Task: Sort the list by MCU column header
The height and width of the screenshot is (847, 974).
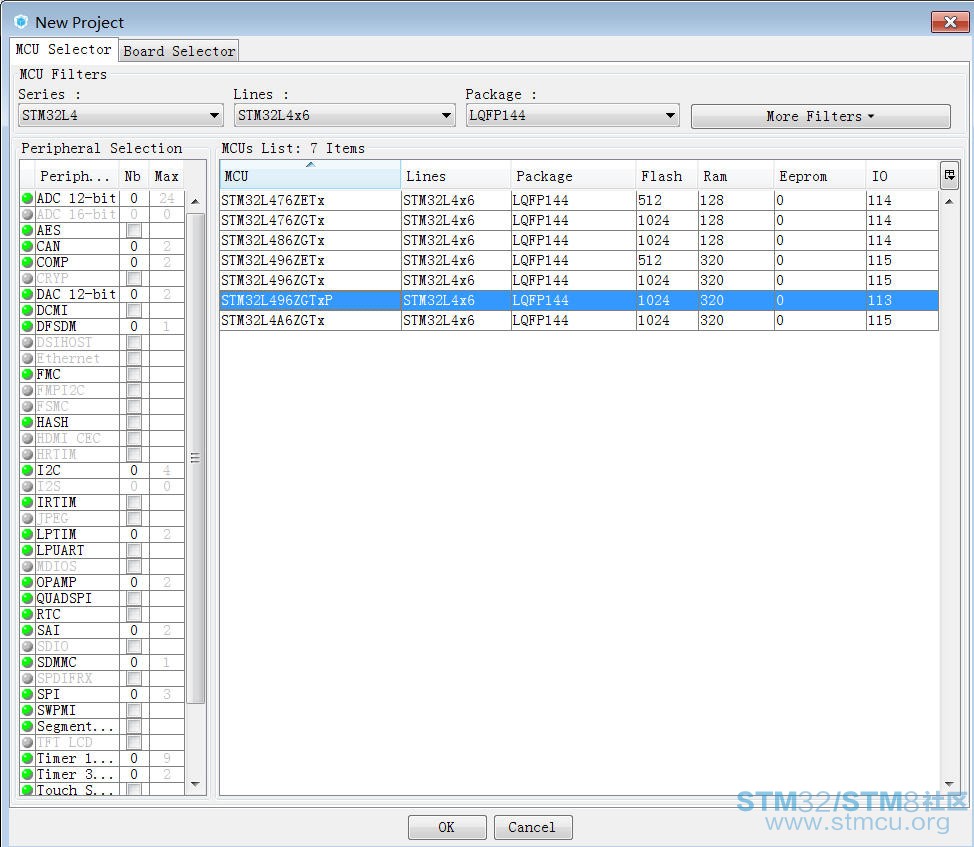Action: [x=310, y=176]
